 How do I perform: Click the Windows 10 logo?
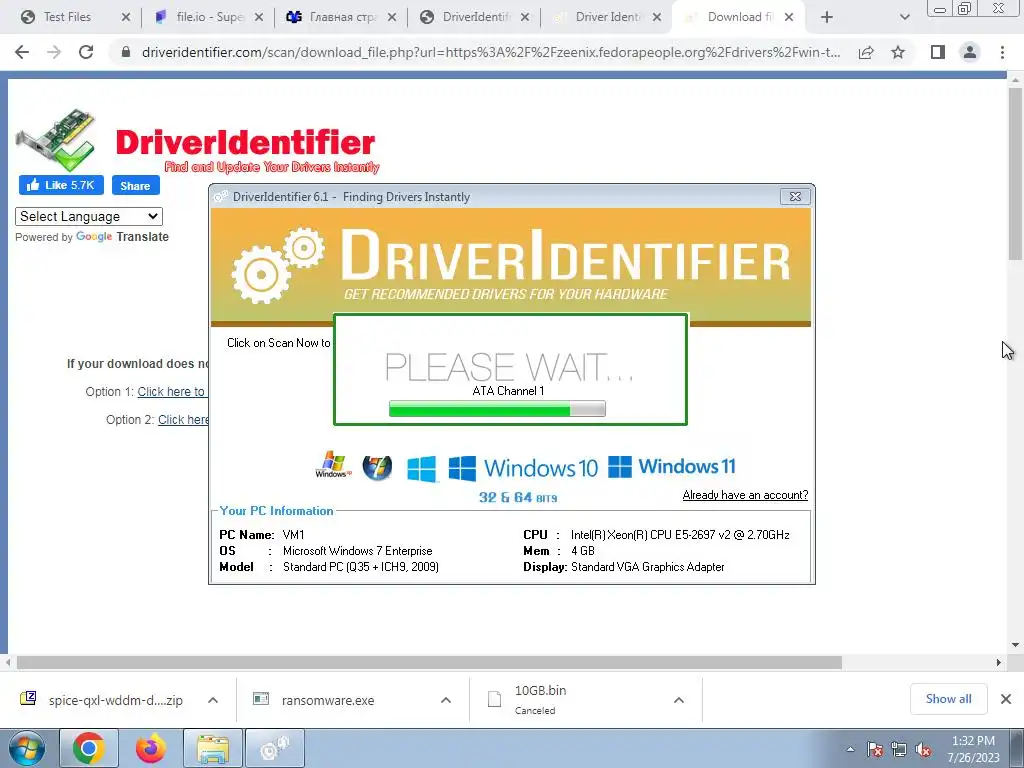point(523,468)
